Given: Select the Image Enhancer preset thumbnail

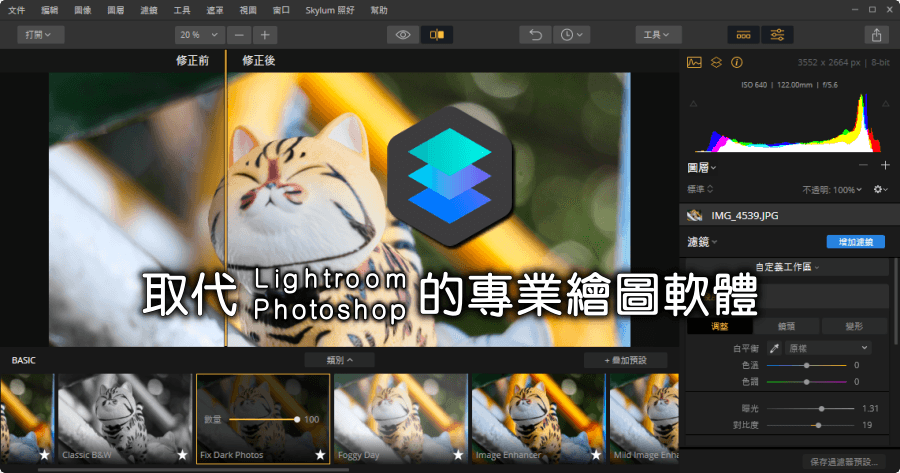Looking at the screenshot, I should click(538, 418).
